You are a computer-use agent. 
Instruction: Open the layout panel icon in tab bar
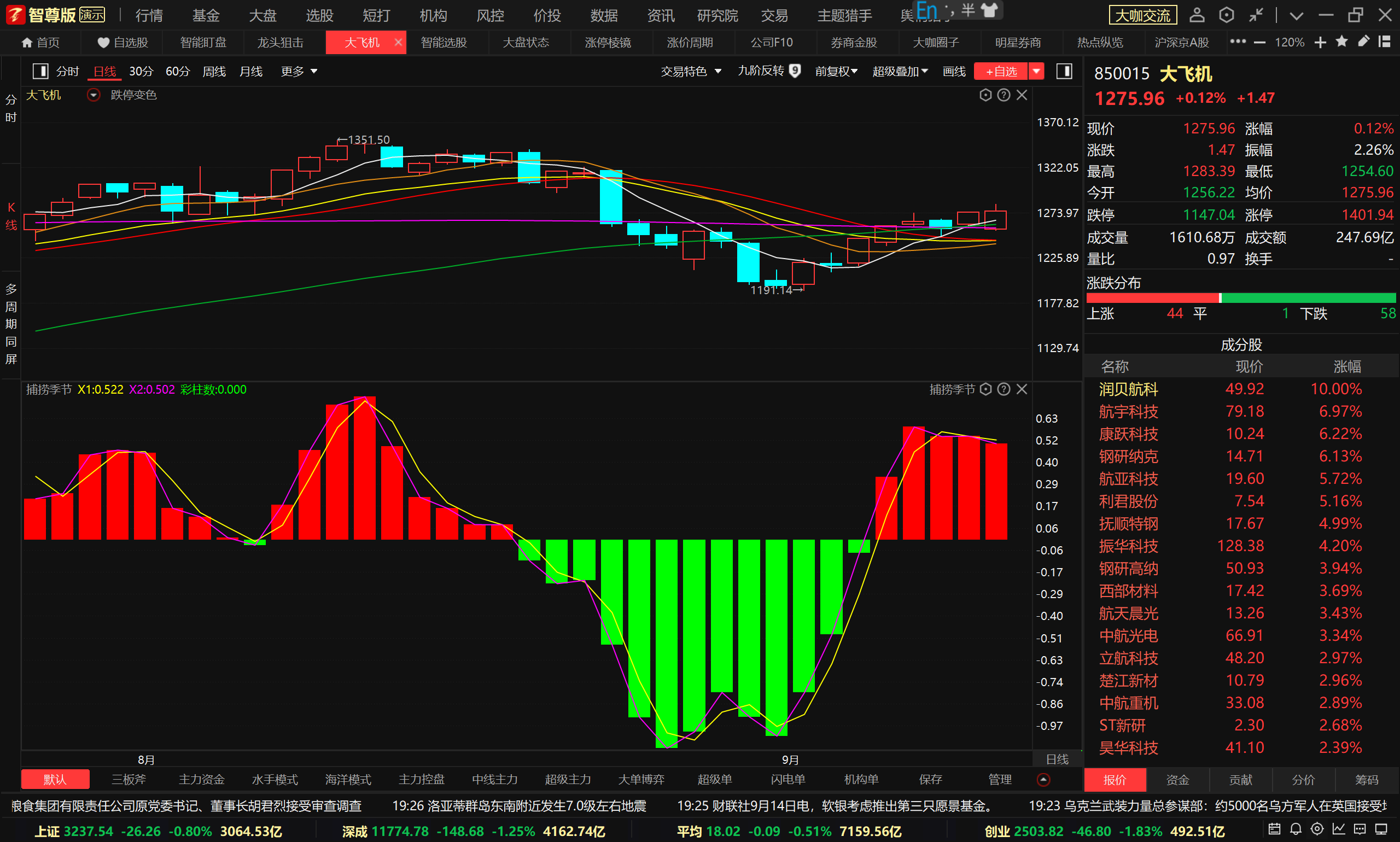click(1385, 42)
